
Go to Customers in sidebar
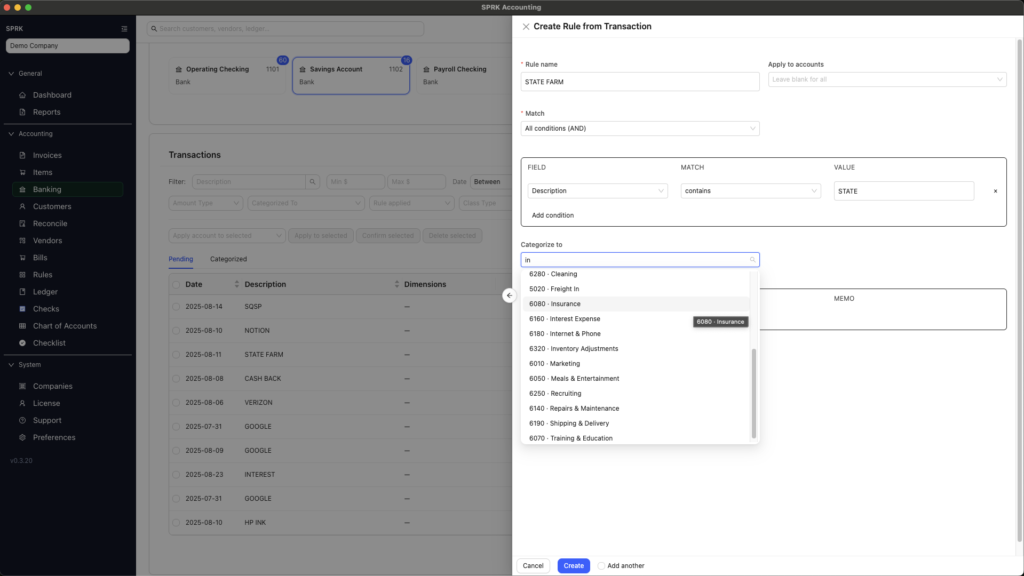[x=52, y=206]
